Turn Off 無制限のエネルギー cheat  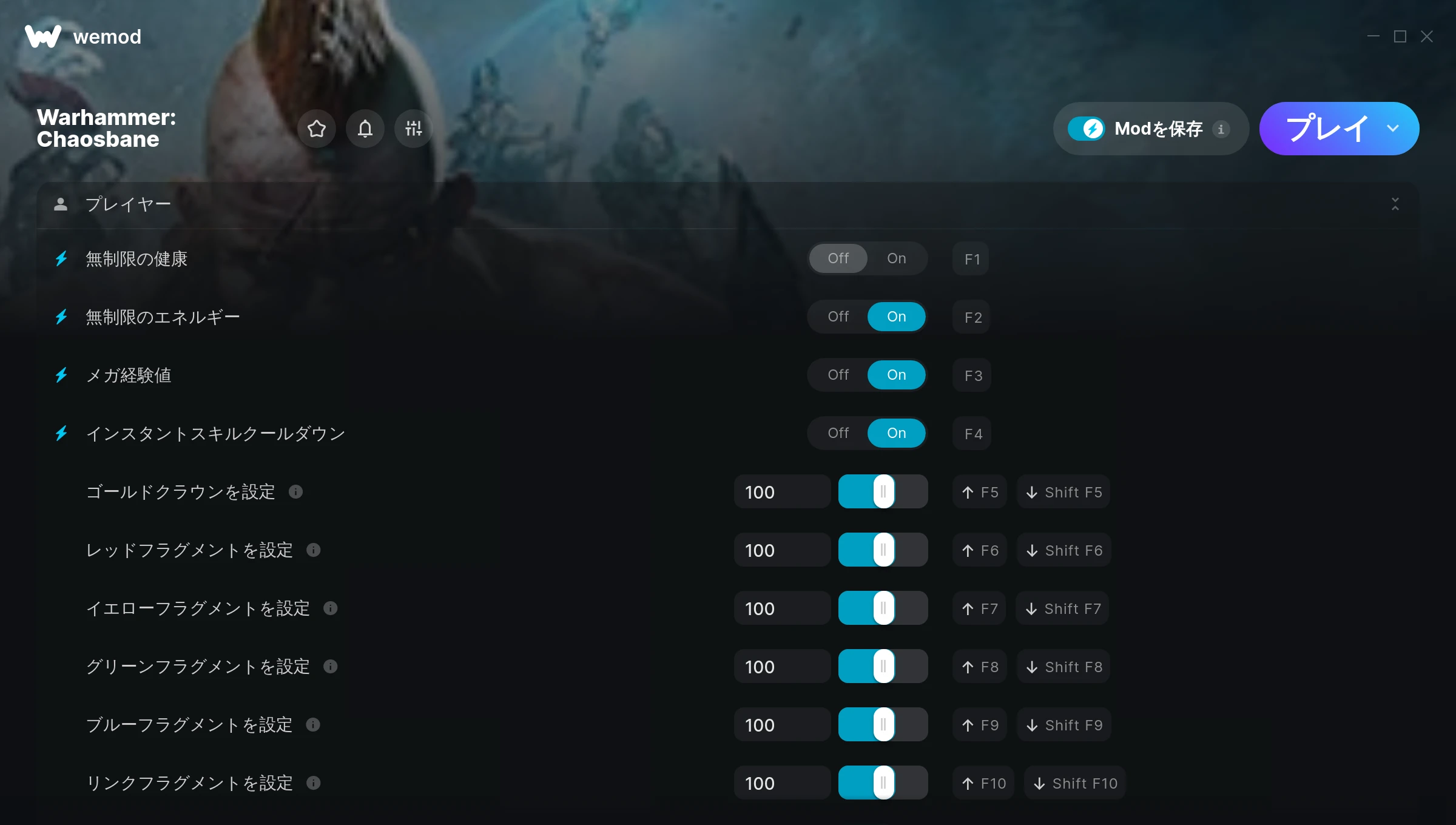[838, 317]
